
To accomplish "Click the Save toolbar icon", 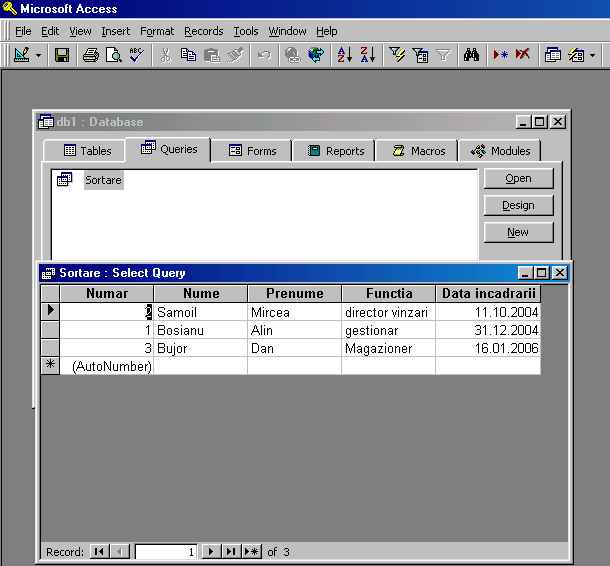I will coord(62,56).
